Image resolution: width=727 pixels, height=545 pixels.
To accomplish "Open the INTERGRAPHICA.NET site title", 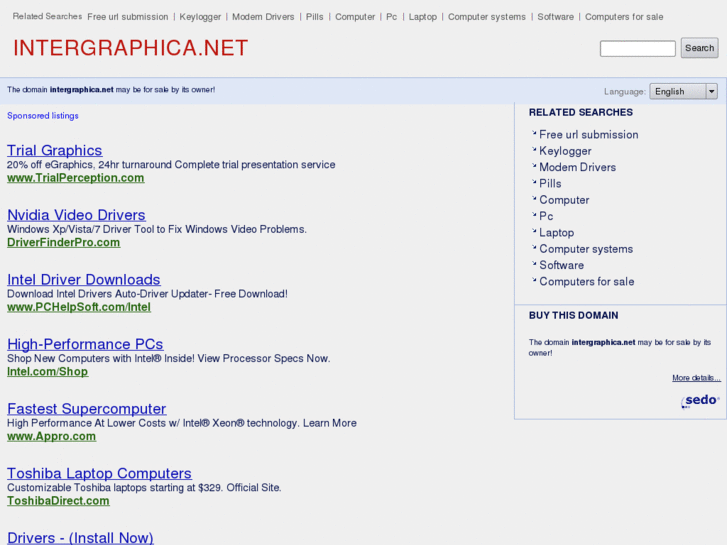I will pos(131,48).
